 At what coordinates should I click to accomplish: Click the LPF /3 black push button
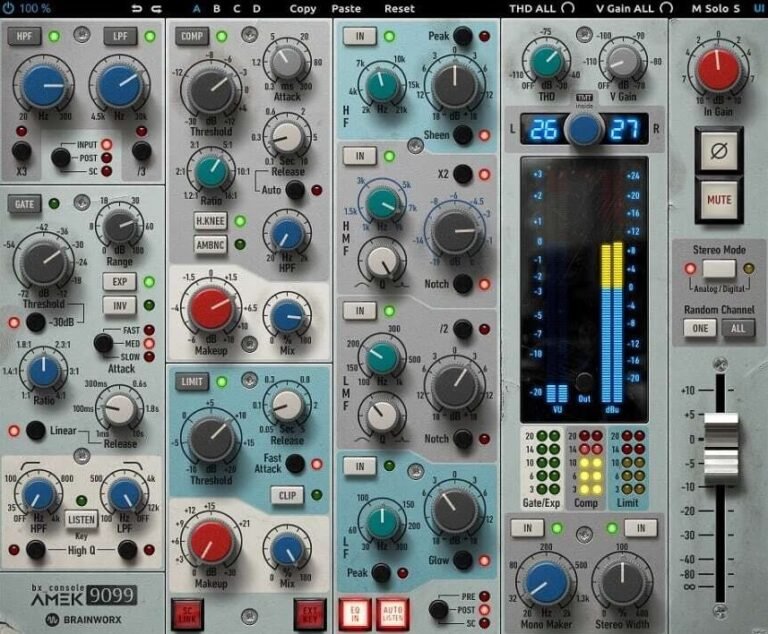click(141, 151)
